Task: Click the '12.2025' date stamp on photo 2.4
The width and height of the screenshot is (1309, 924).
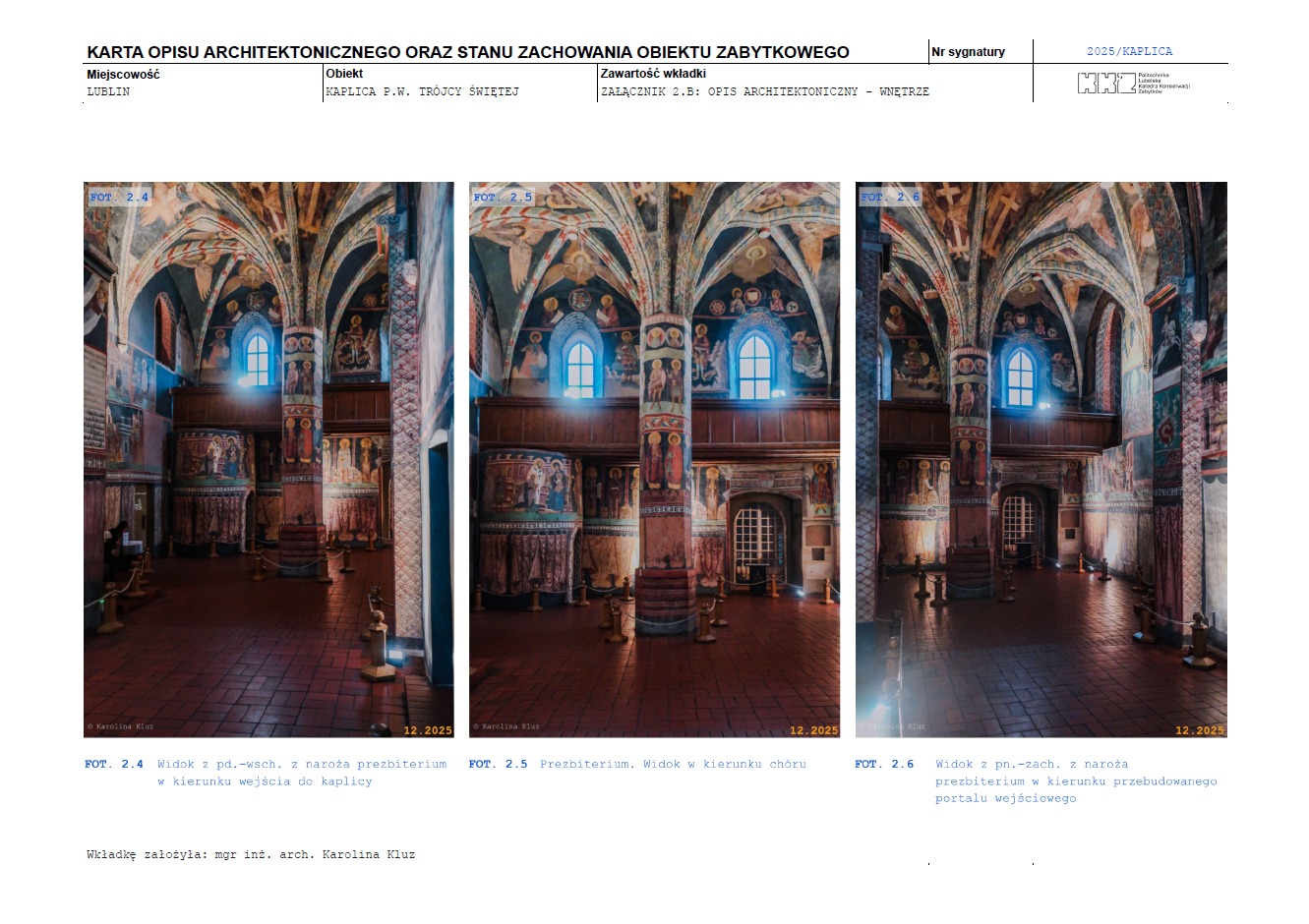Action: tap(428, 730)
